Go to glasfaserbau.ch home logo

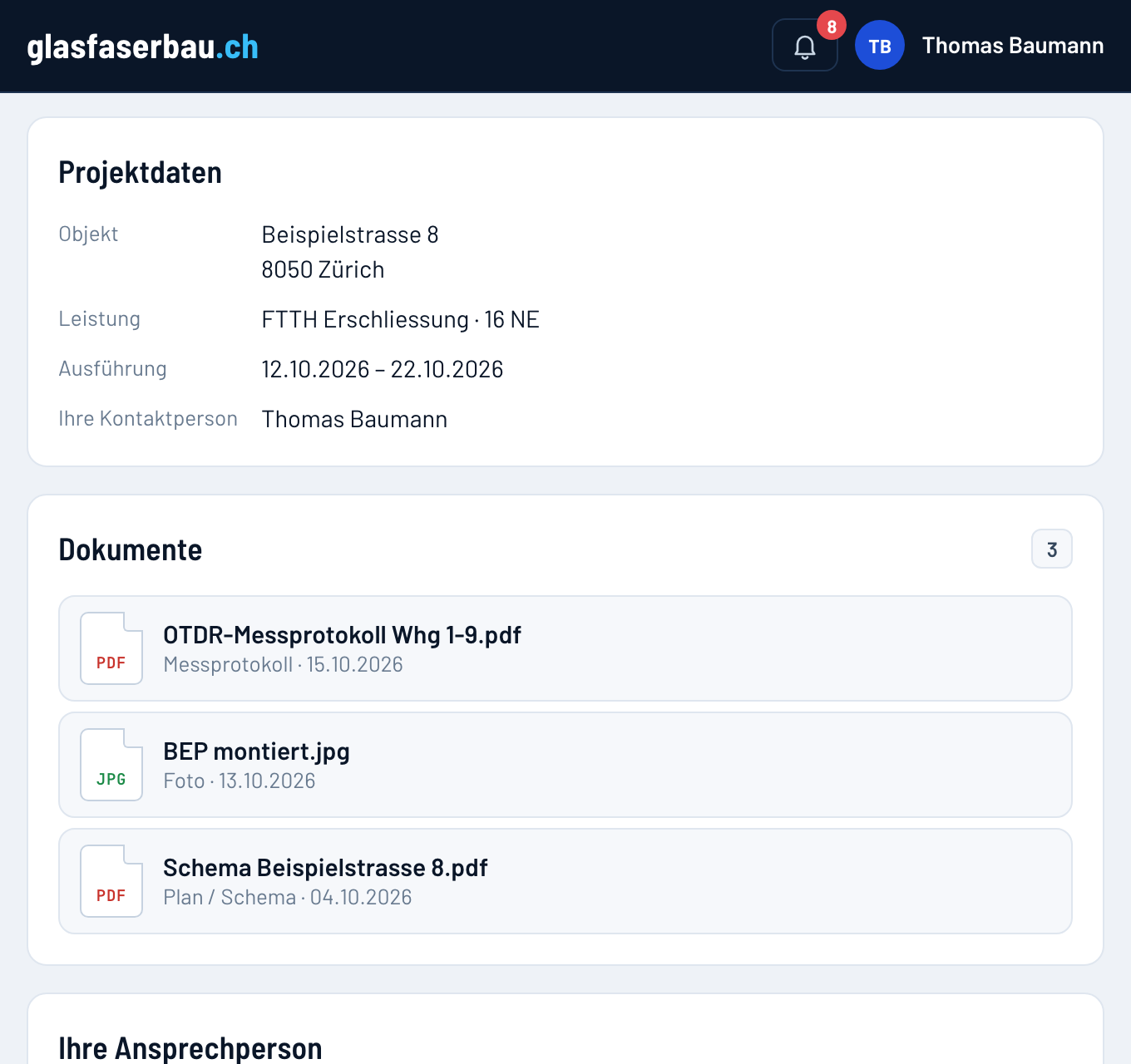point(143,47)
